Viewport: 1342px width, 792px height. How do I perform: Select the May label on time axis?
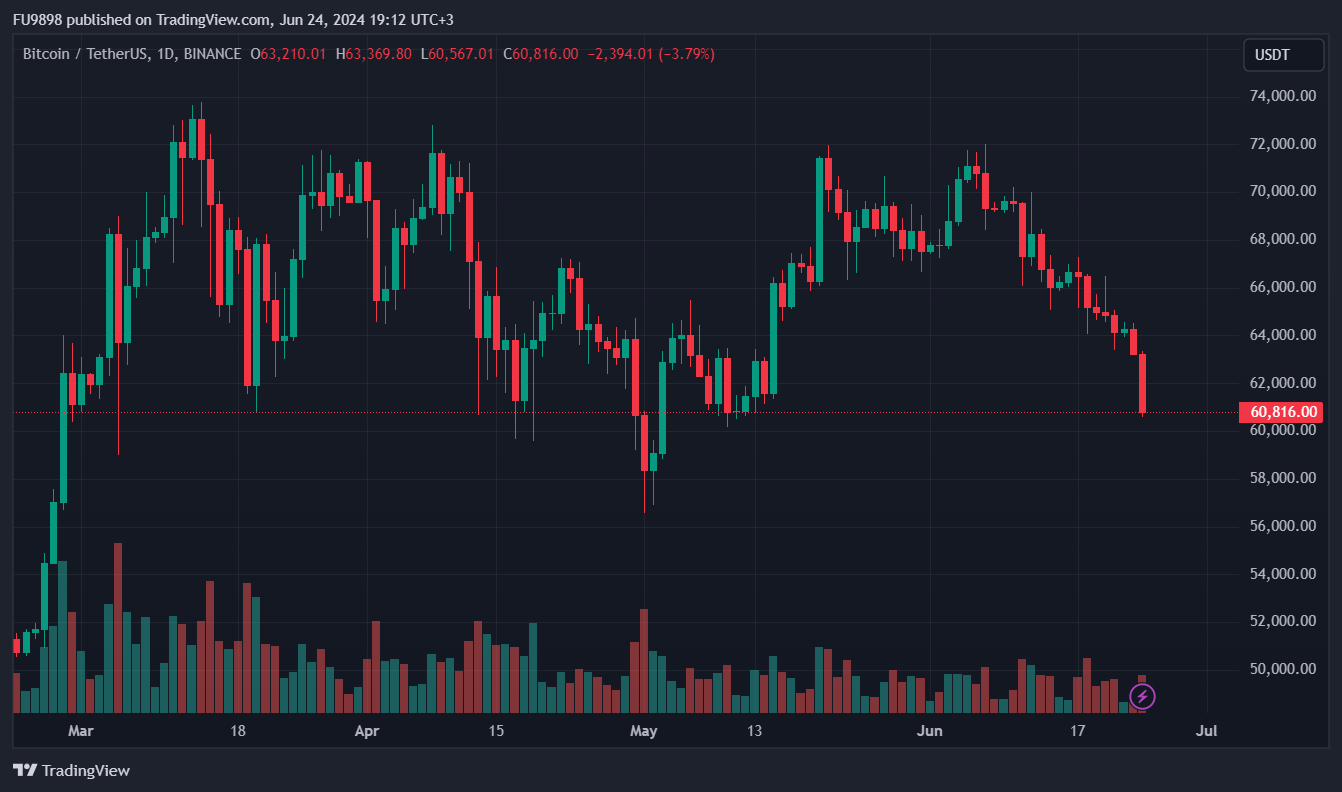[644, 731]
